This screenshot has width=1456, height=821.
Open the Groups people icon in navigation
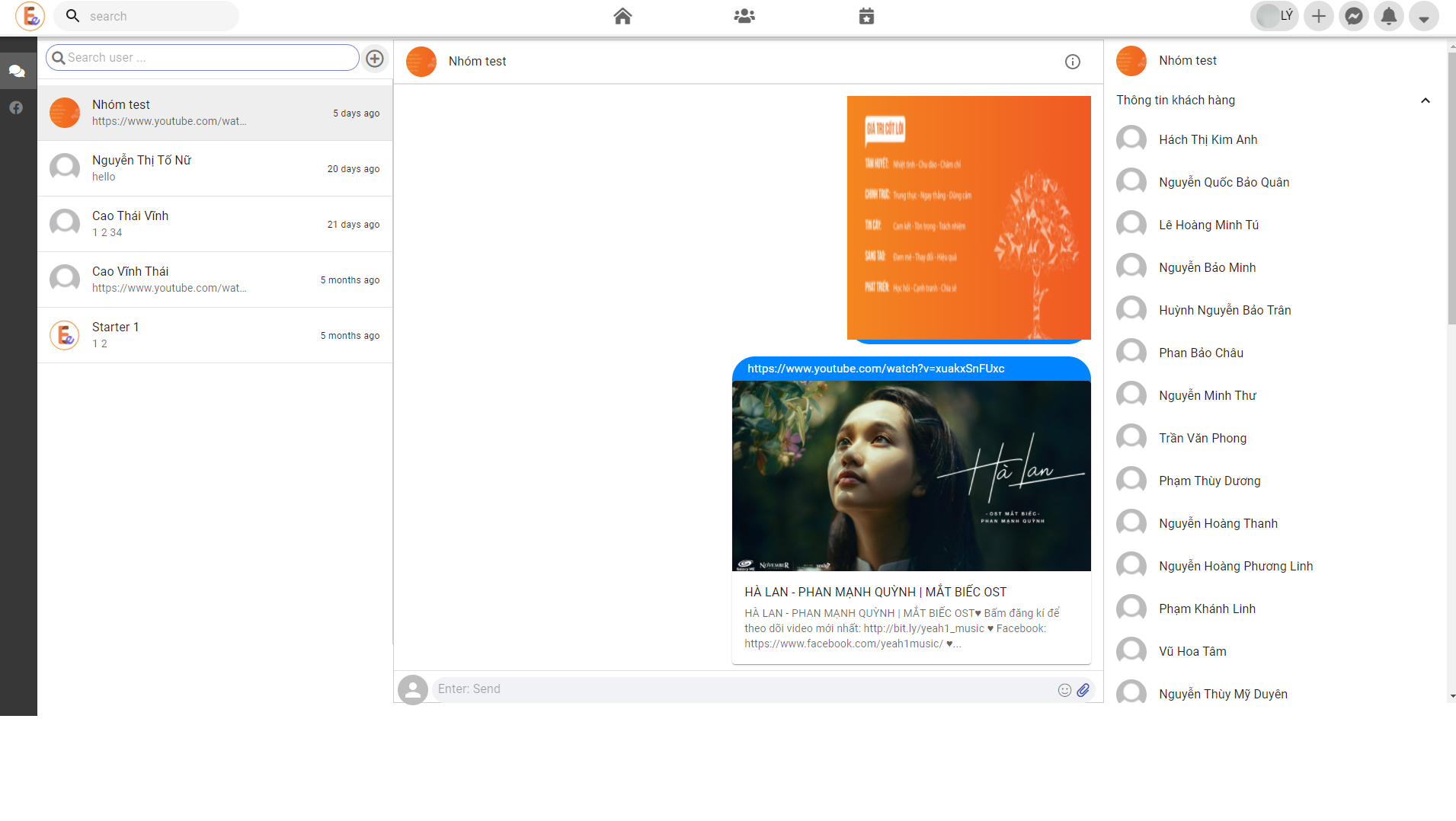click(744, 16)
